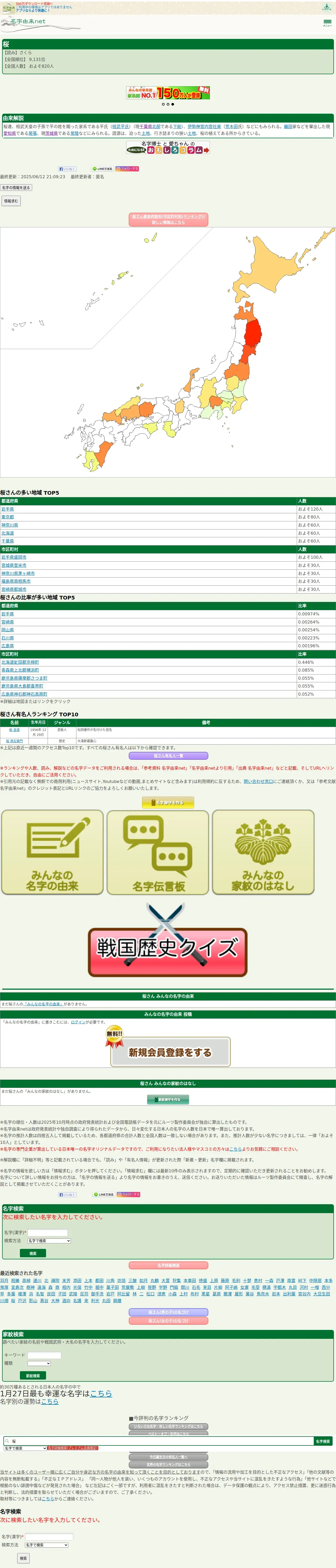This screenshot has width=336, height=1568.
Task: Click 検索 button in bottom form
Action: (x=23, y=1558)
